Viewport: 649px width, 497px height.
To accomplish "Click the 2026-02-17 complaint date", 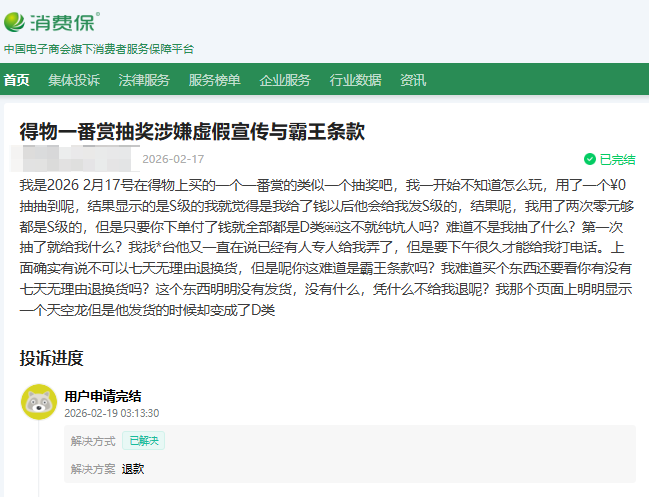I will pos(173,158).
